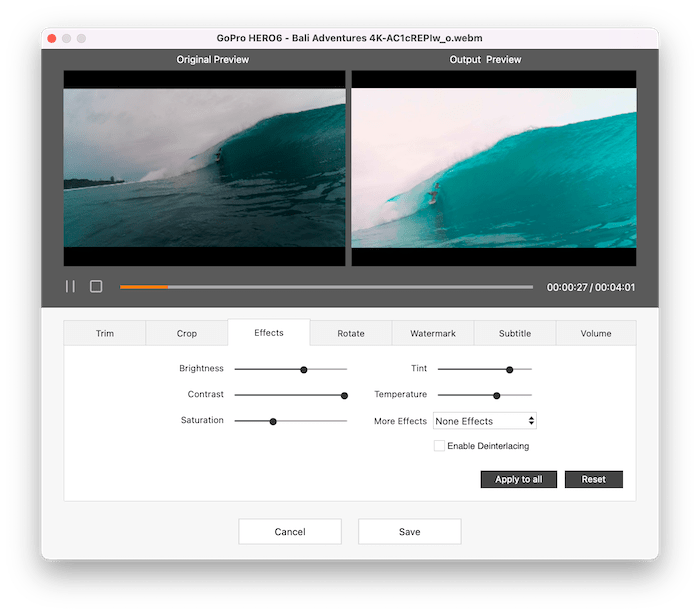Switch to the Volume tab

[596, 333]
